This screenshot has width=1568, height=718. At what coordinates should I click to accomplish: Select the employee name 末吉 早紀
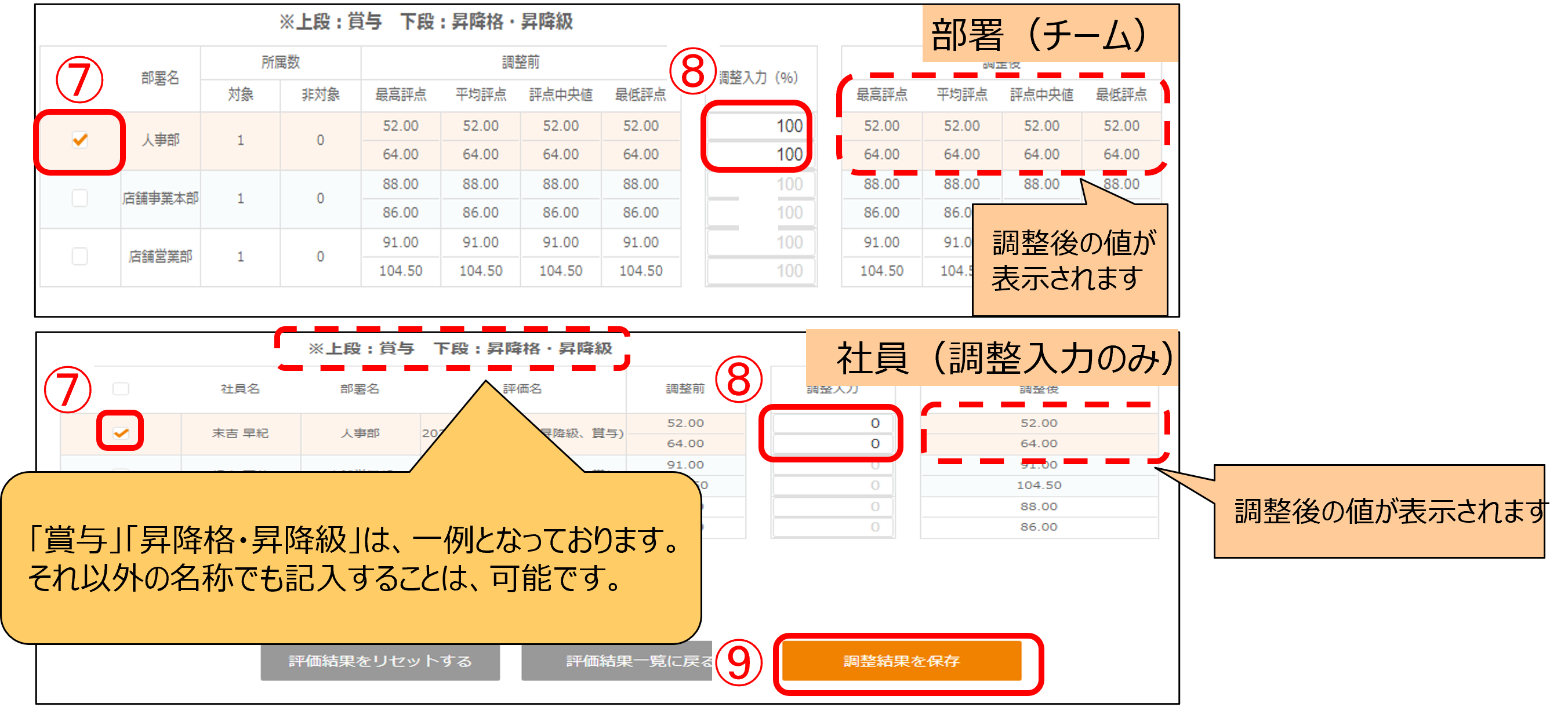pos(241,433)
